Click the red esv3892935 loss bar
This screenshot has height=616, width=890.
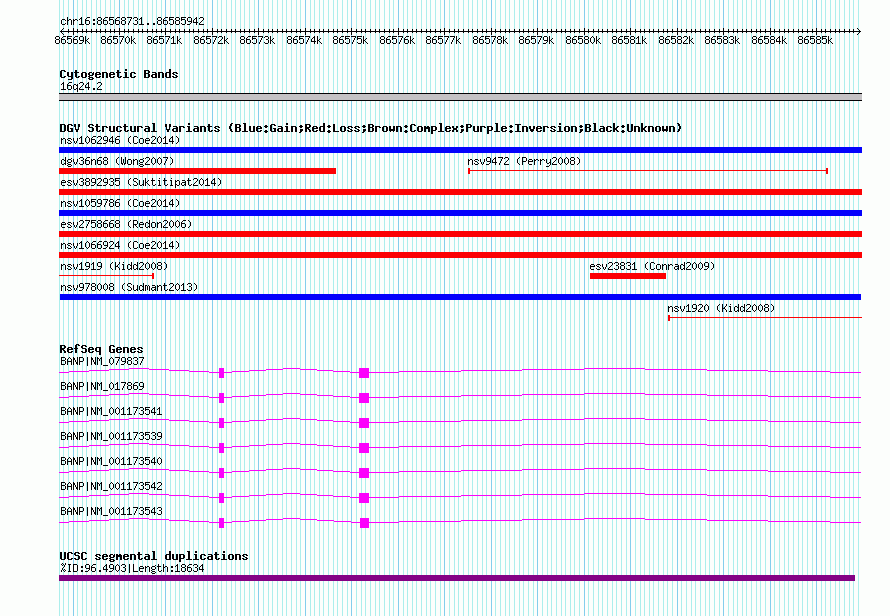tap(460, 192)
